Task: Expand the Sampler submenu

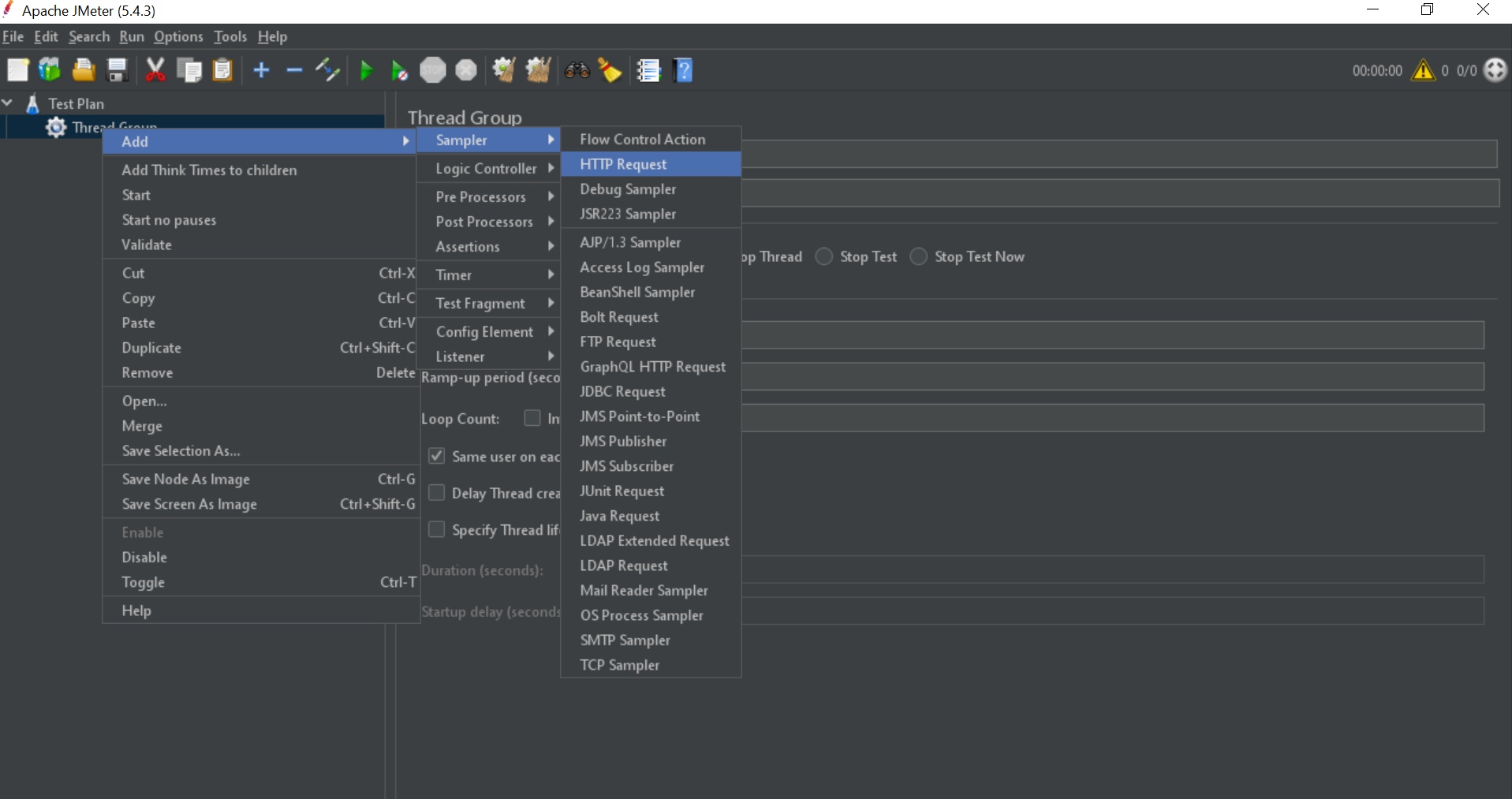Action: point(488,140)
